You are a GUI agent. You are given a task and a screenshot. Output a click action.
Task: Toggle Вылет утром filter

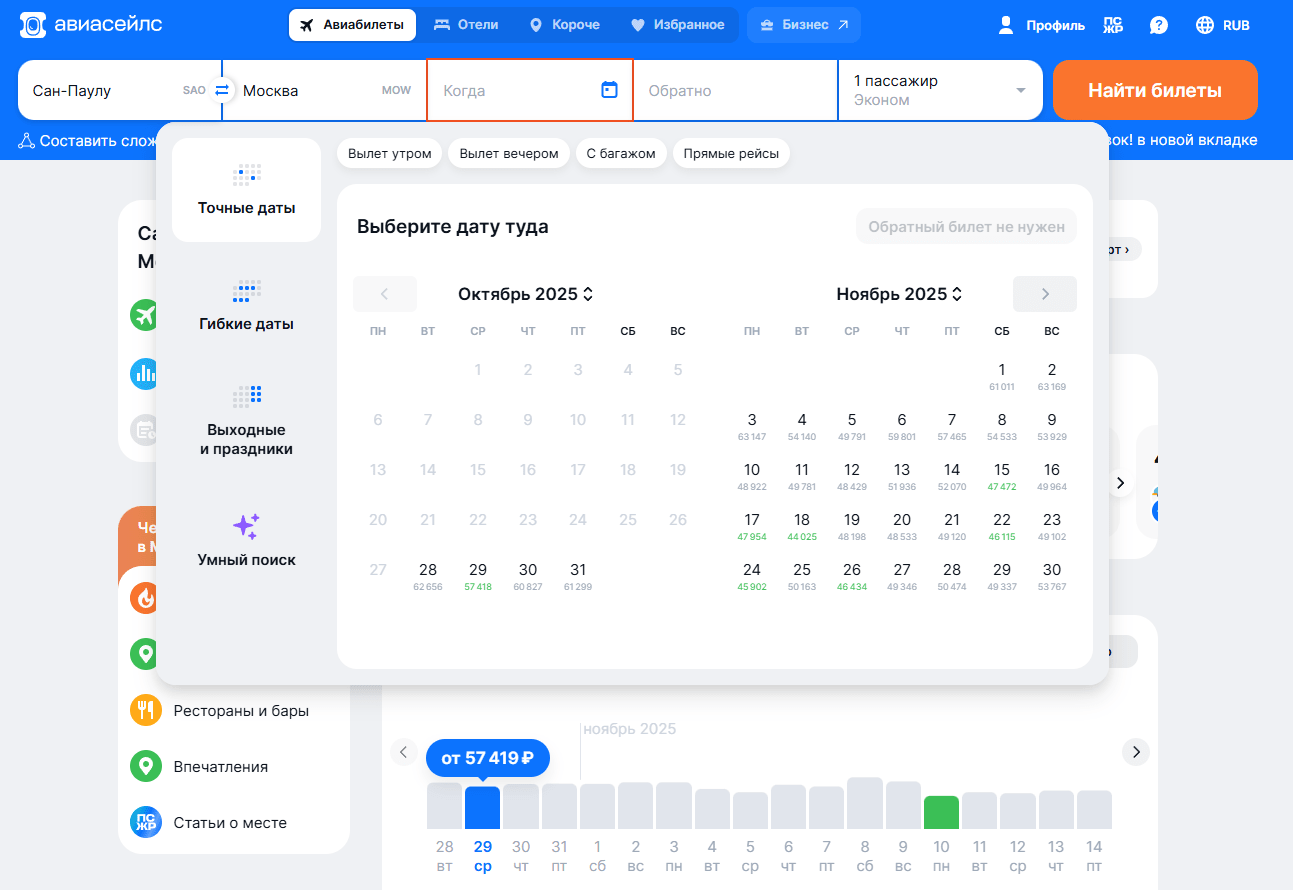click(389, 153)
